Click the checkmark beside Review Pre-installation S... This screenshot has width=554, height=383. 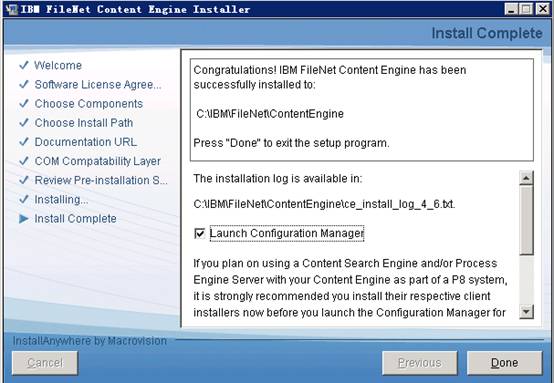[x=24, y=180]
